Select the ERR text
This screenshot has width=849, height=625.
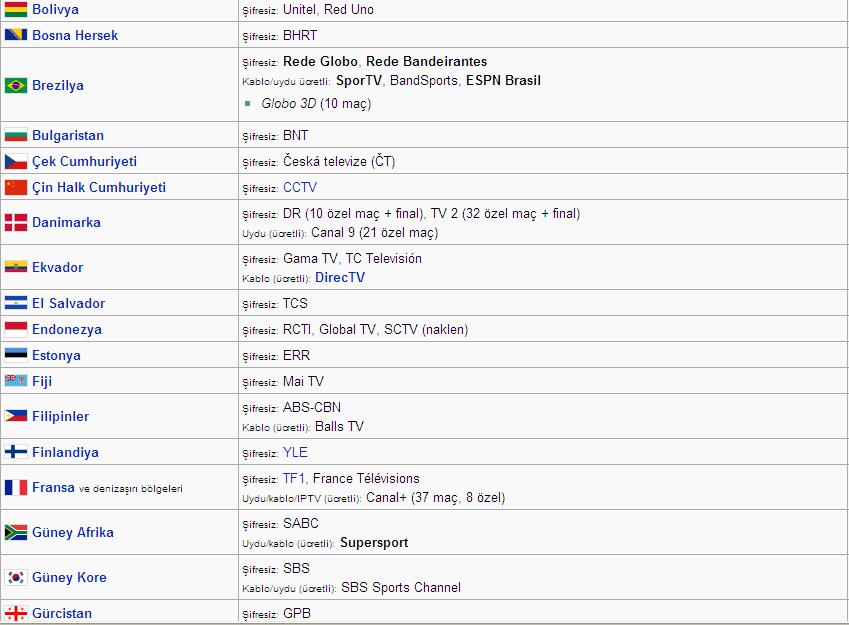297,355
